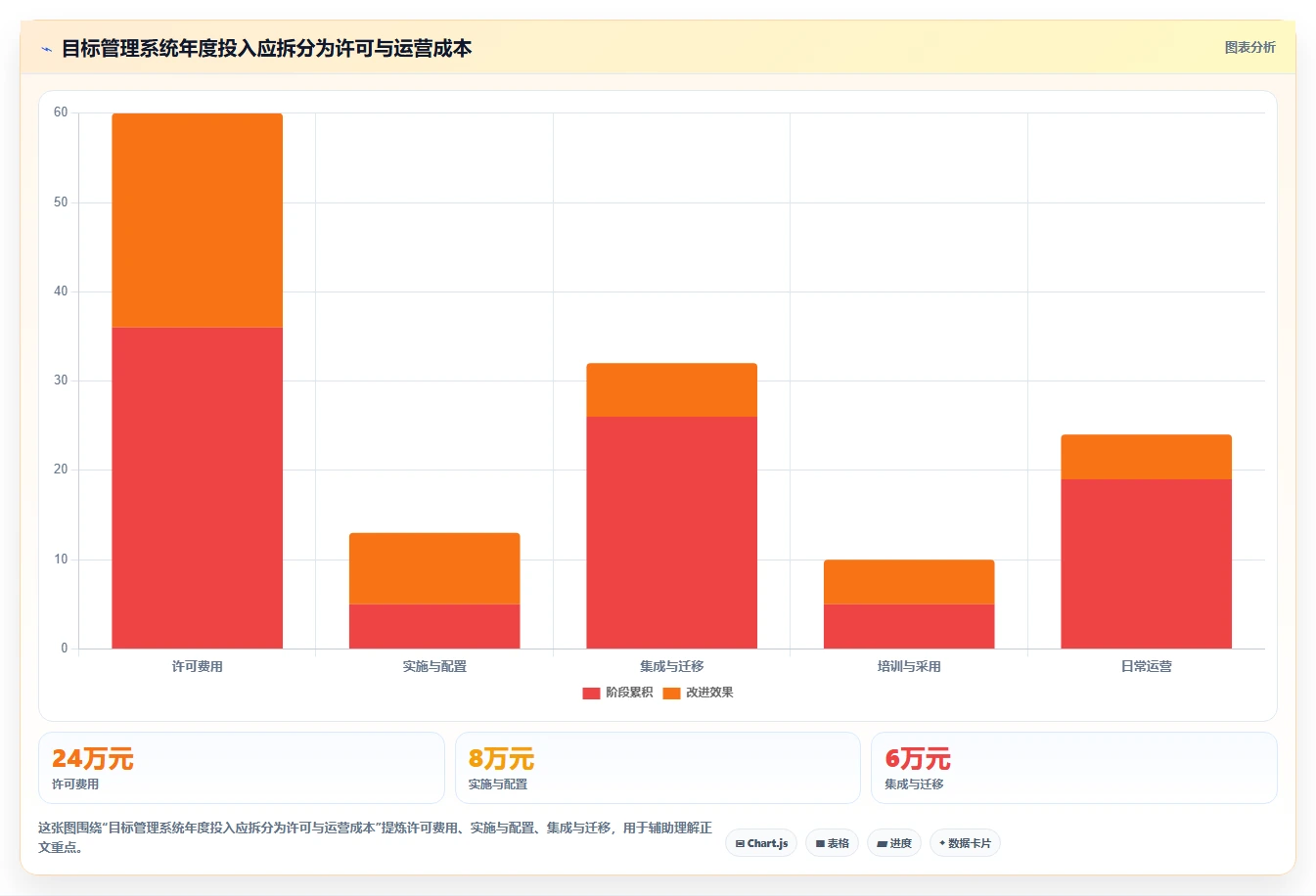Click the red segment of the 日常运营 bar

click(x=1146, y=563)
